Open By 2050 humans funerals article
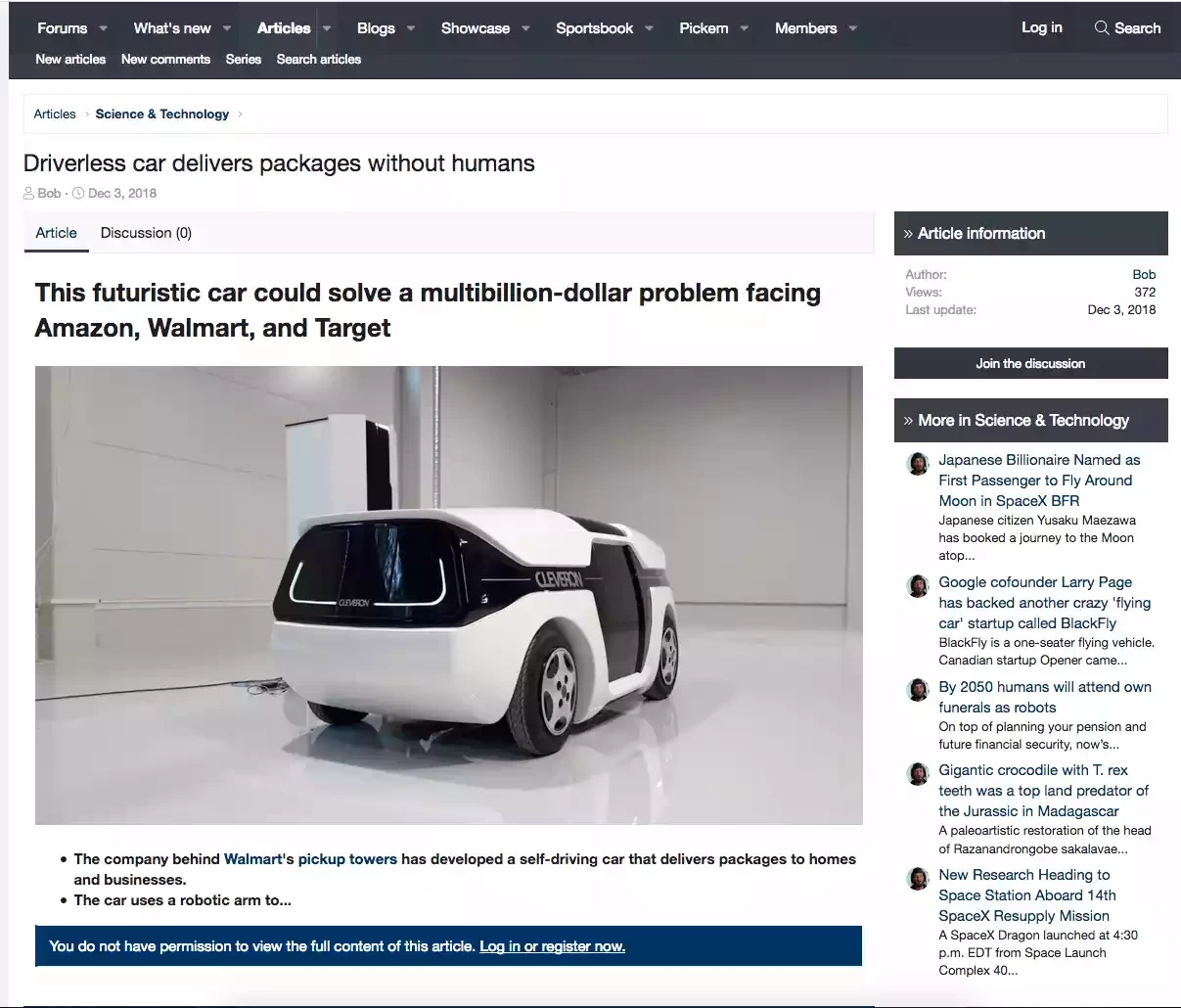 (x=1045, y=697)
